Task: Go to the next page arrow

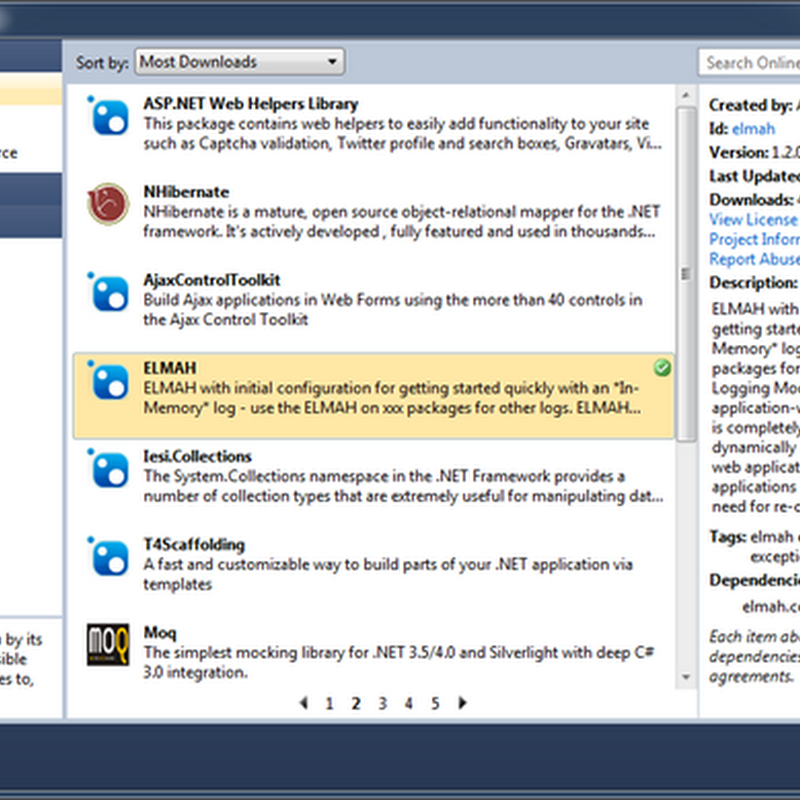Action: click(x=462, y=703)
